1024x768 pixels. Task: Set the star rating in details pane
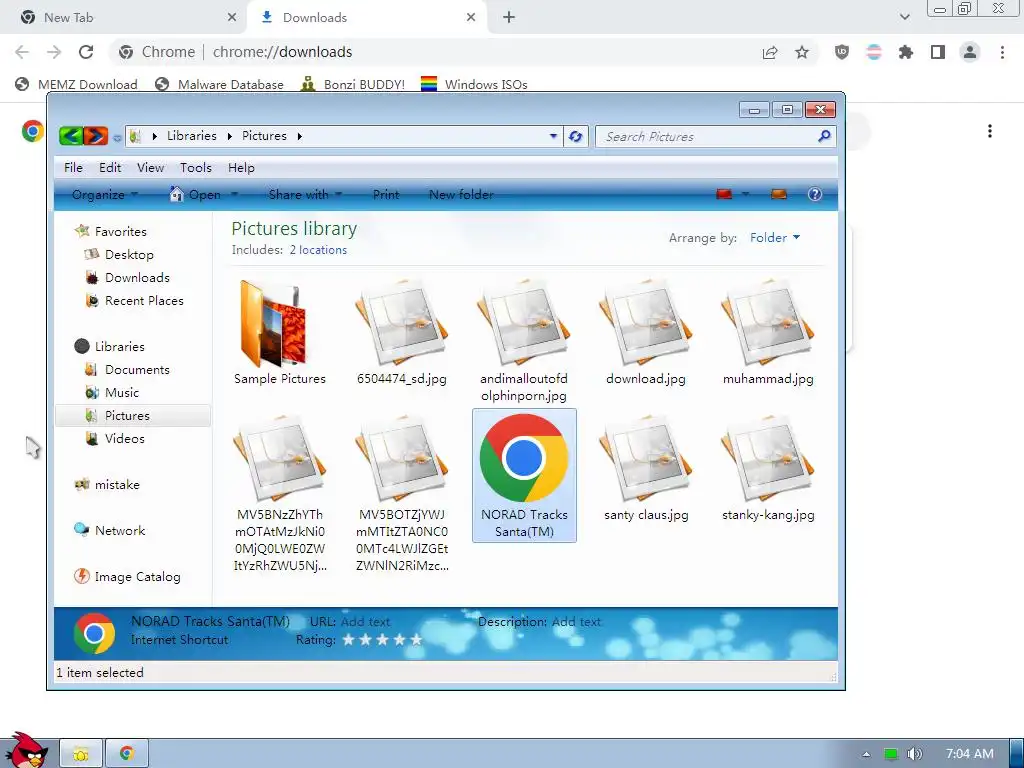pyautogui.click(x=382, y=640)
